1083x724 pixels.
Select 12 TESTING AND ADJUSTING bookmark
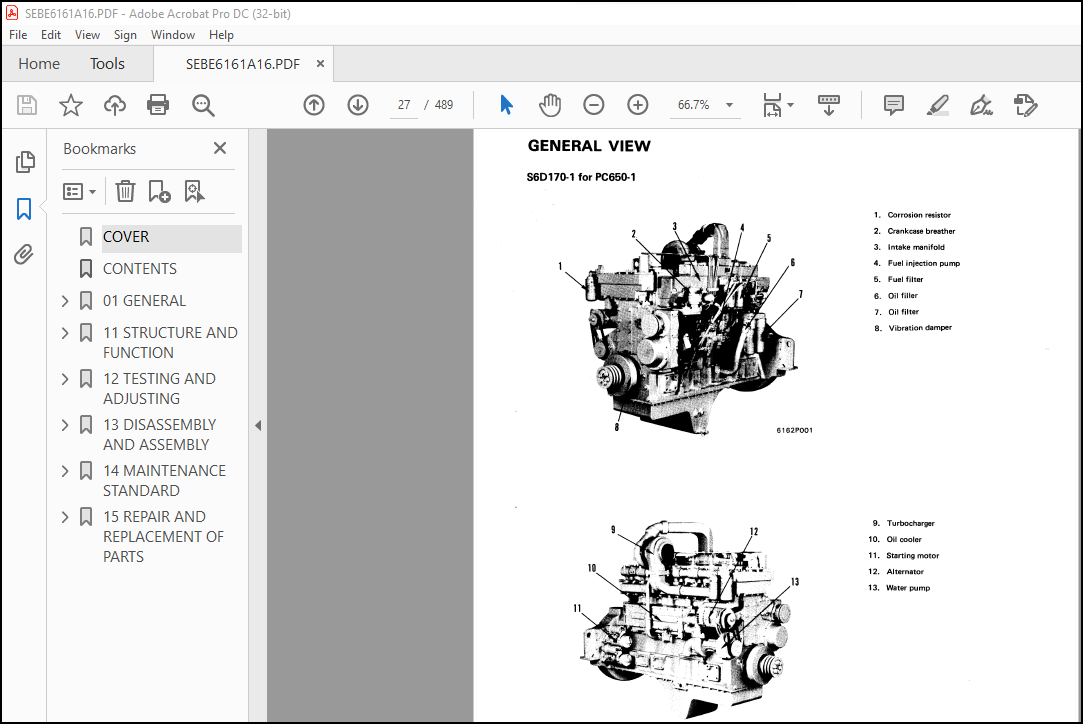coord(159,389)
